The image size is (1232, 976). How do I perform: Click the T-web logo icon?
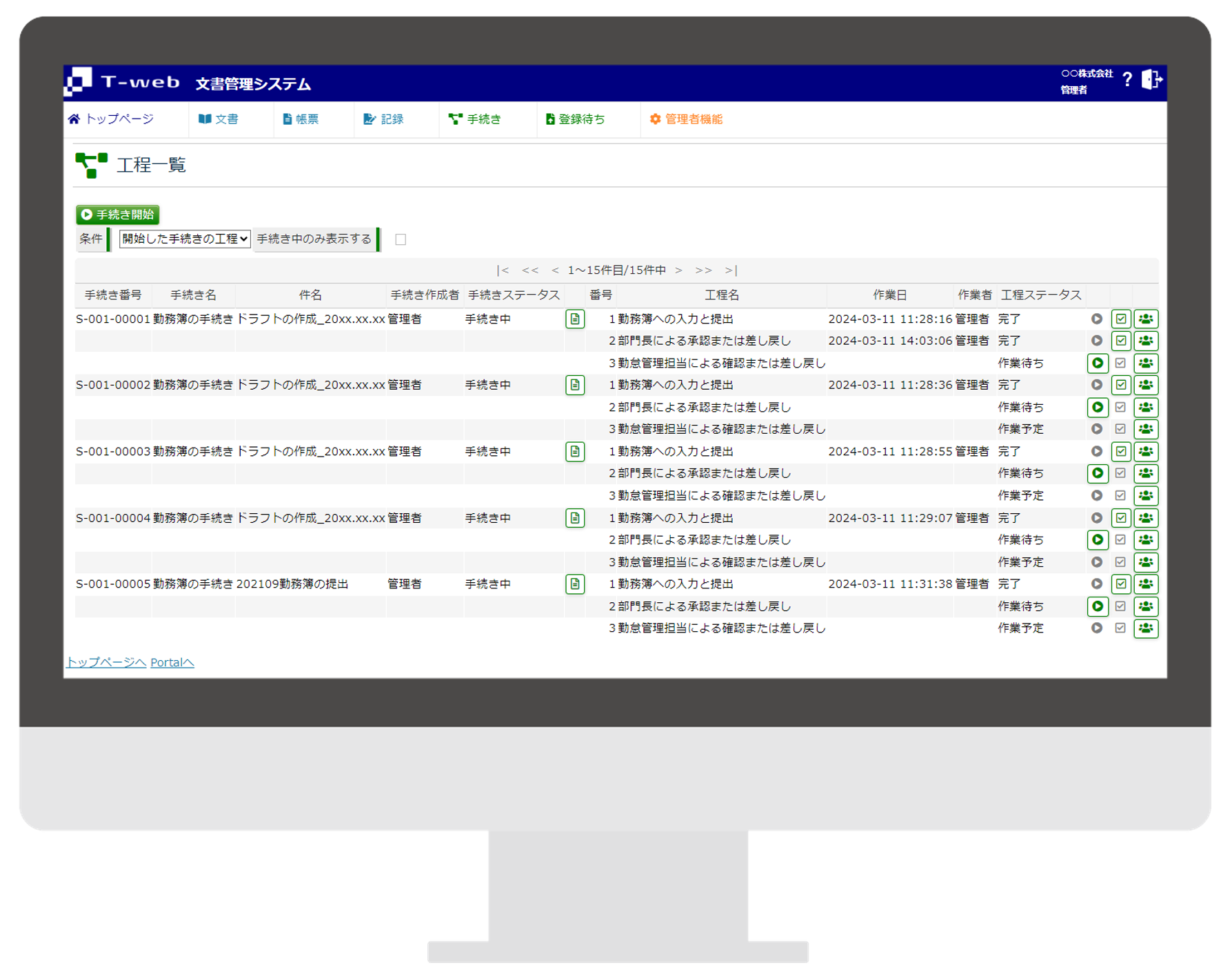pos(79,82)
